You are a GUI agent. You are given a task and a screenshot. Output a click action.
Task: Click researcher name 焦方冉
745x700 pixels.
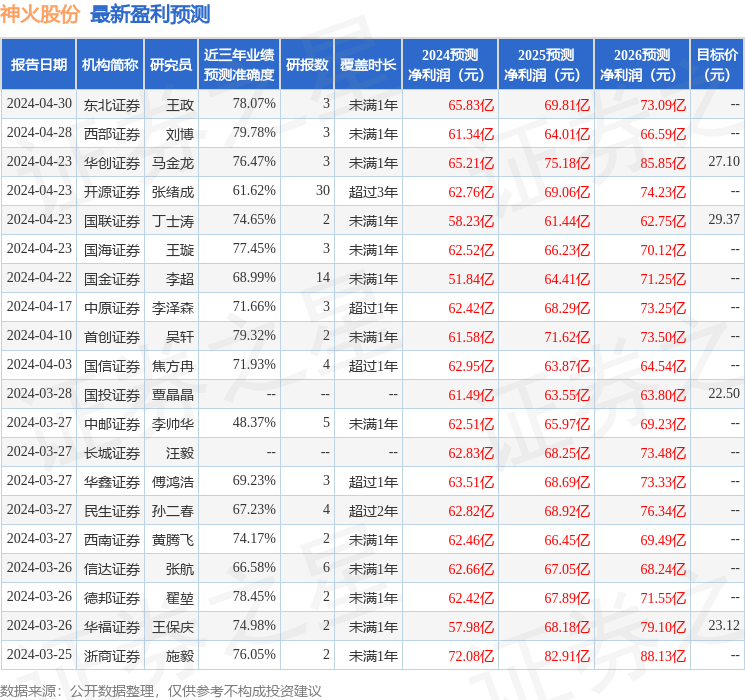(173, 366)
